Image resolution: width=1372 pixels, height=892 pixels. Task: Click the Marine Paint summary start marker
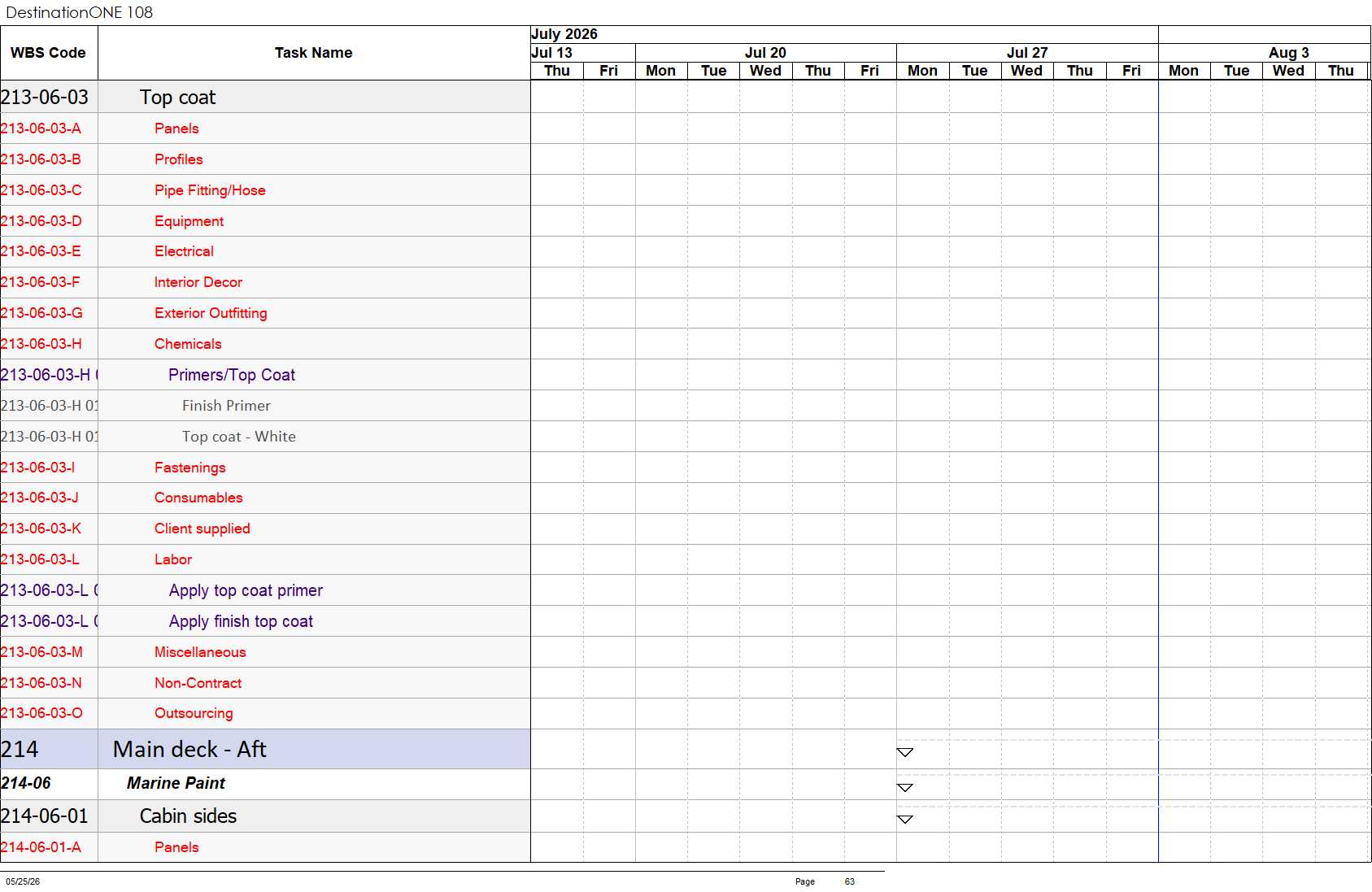point(904,787)
